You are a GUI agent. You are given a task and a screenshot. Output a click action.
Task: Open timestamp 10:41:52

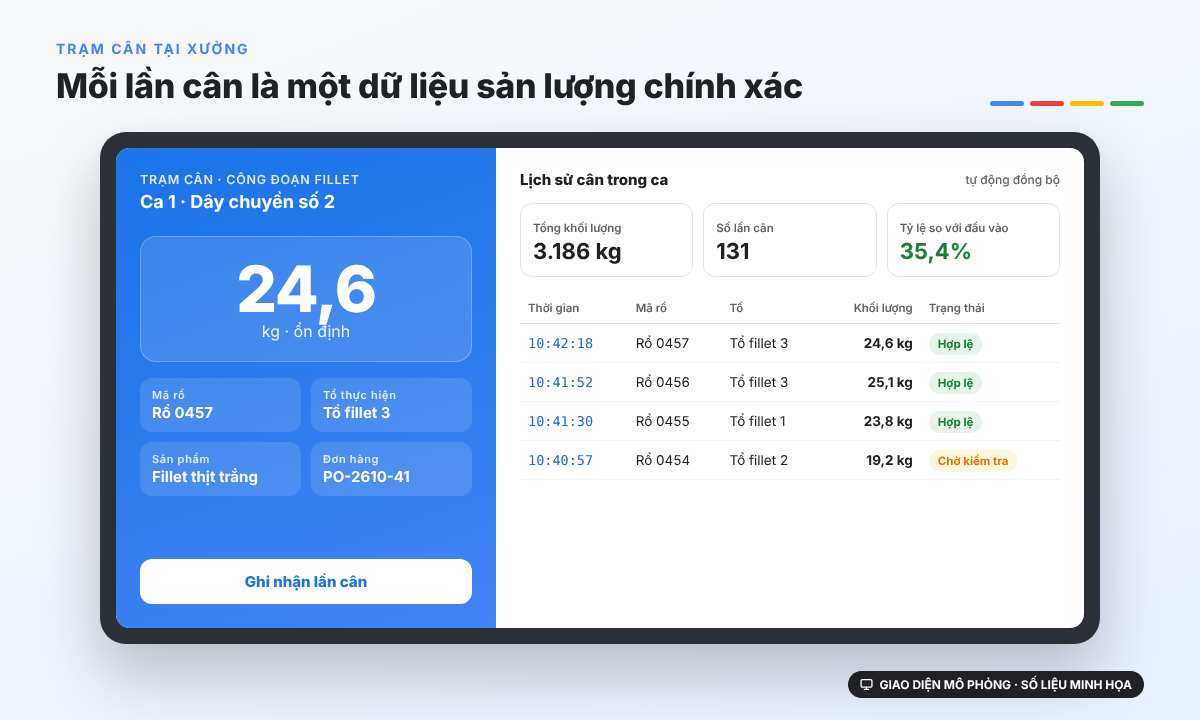[561, 382]
